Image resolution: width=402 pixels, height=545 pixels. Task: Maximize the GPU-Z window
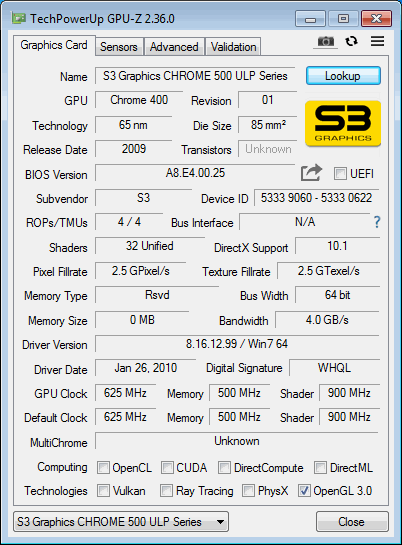pos(343,18)
